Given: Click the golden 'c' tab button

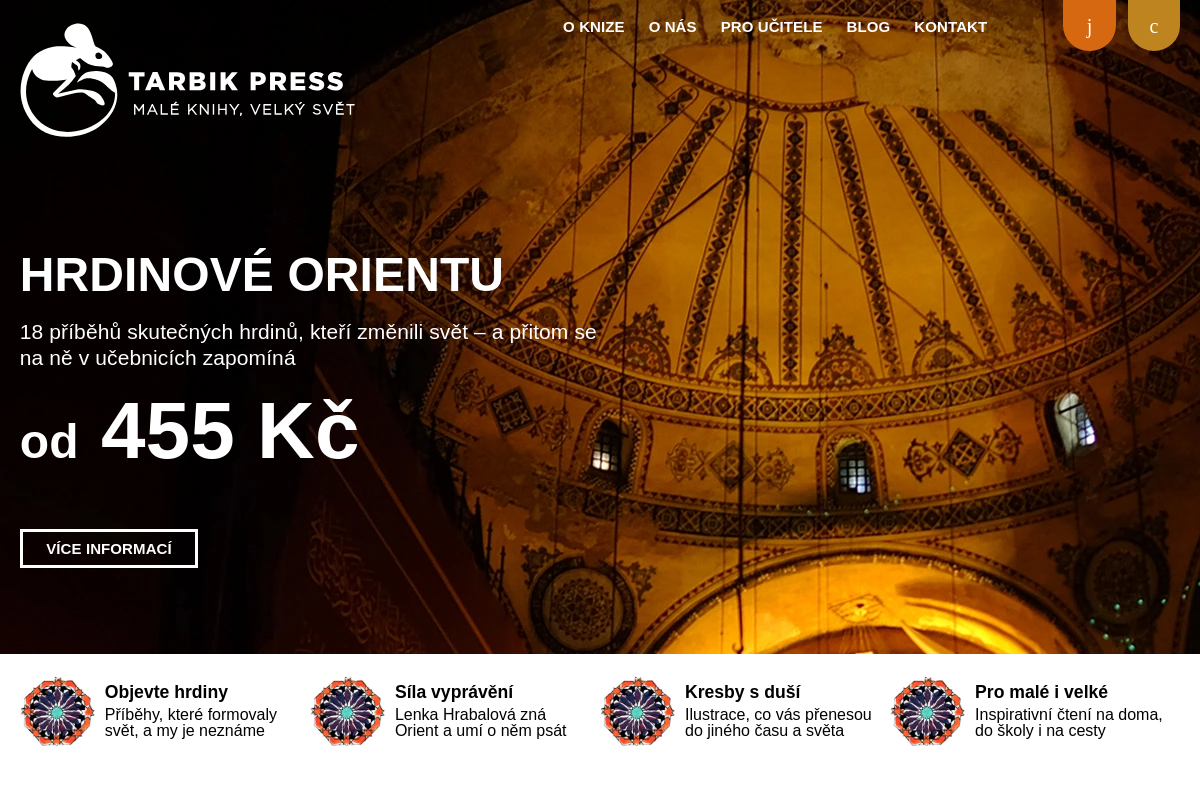Looking at the screenshot, I should (1154, 25).
